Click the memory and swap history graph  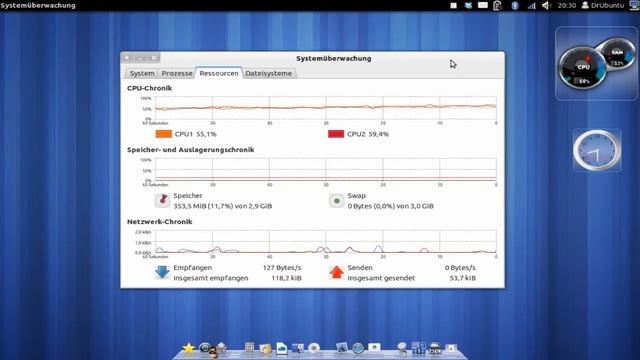(326, 170)
